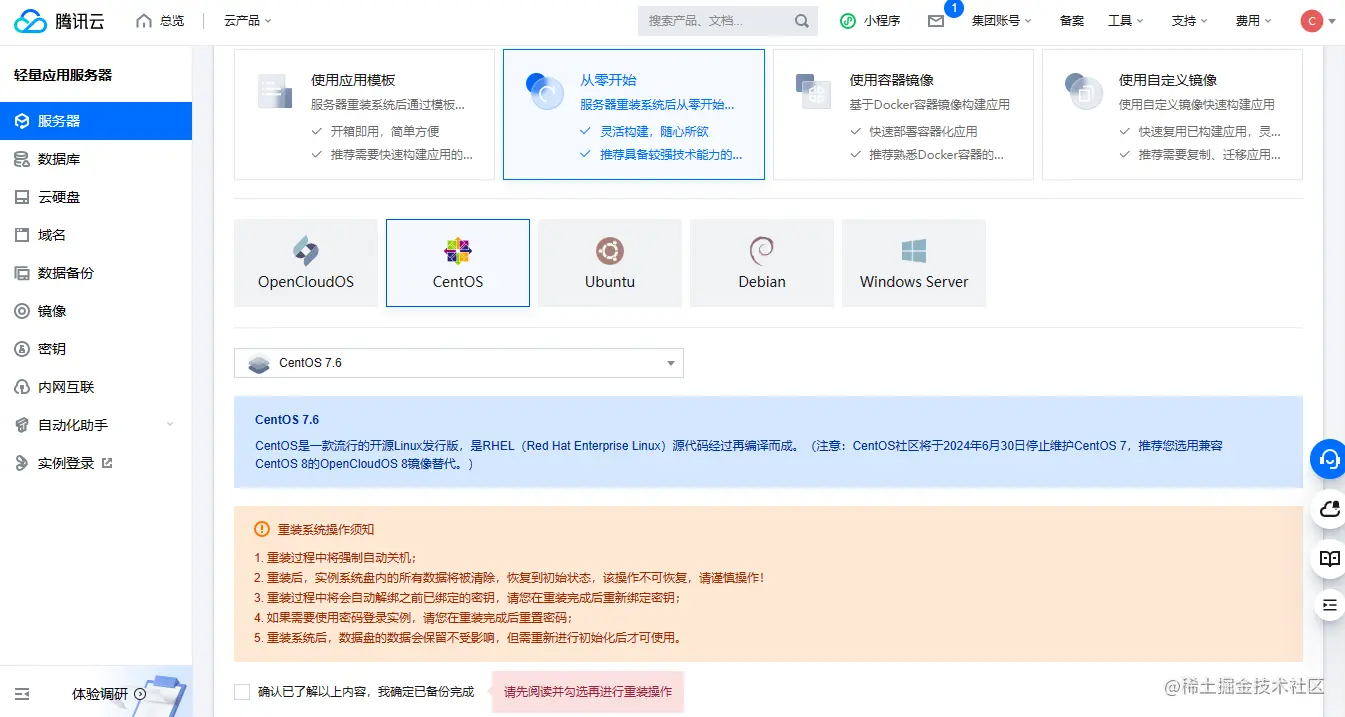The height and width of the screenshot is (717, 1345).
Task: Click the 轻量应用服务器 heading
Action: pos(63,75)
